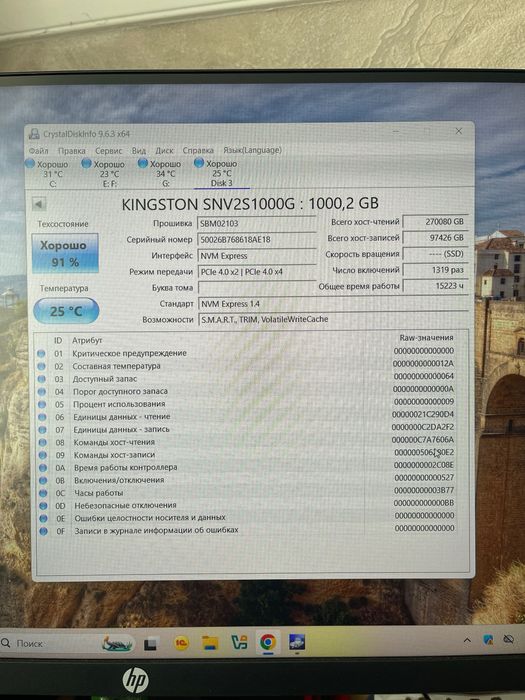Click status dot of Команды хост-чтения row
Viewport: 525px width, 700px height.
42,442
